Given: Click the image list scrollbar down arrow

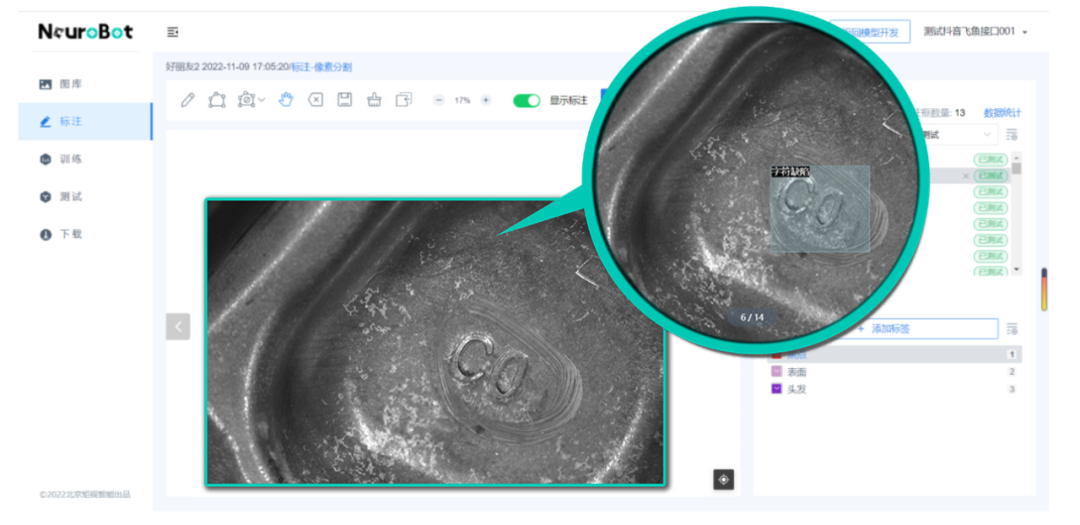Looking at the screenshot, I should click(1017, 269).
